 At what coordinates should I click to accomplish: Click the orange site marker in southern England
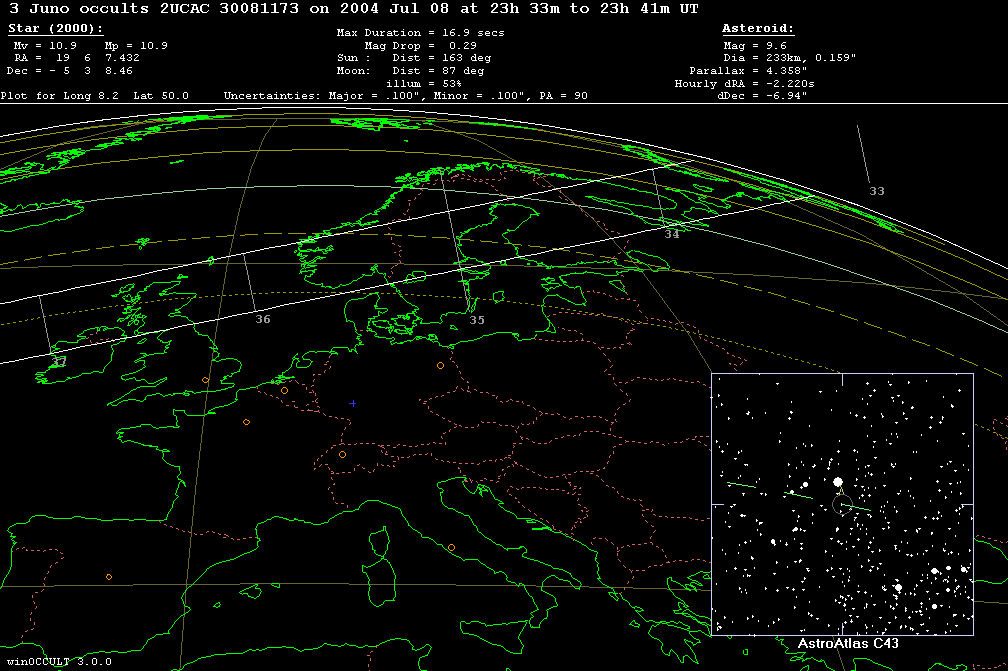[205, 380]
